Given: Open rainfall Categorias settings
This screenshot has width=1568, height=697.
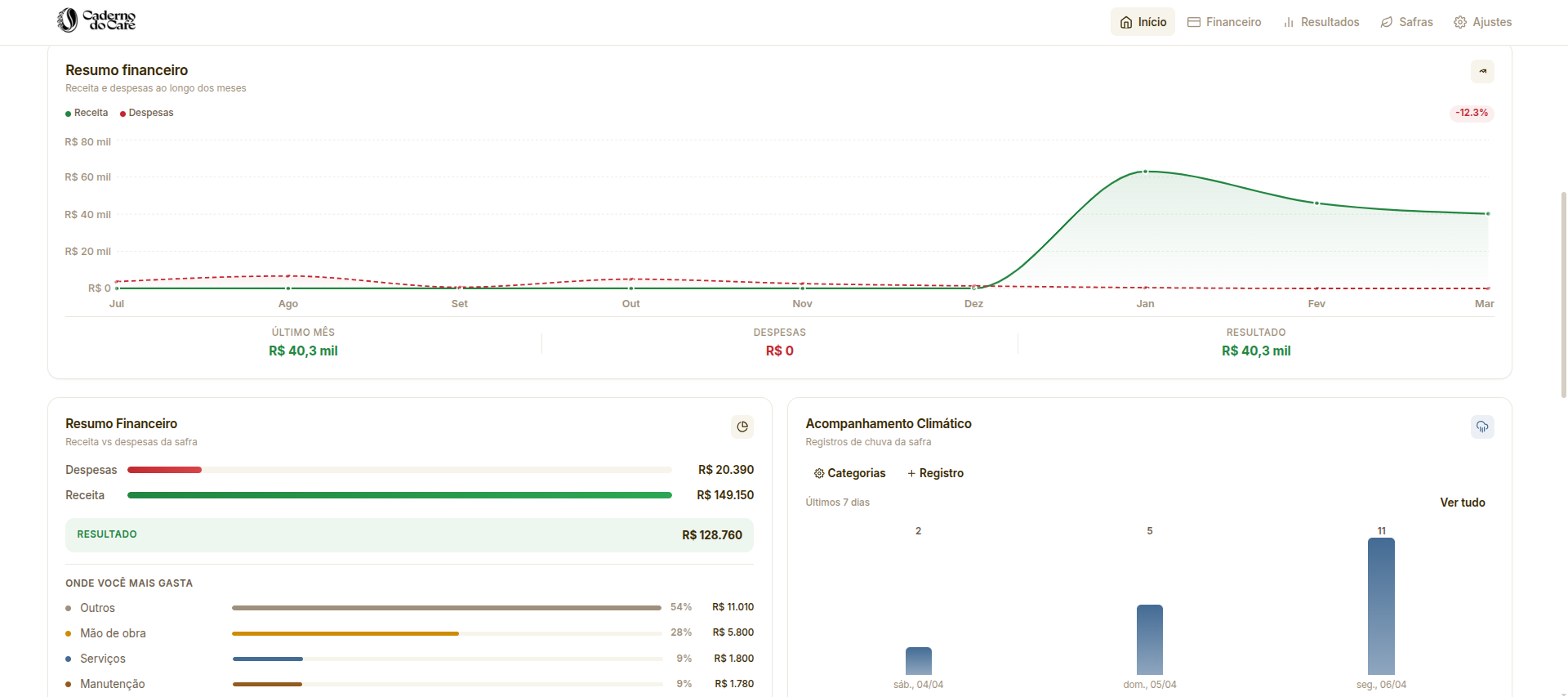Looking at the screenshot, I should pos(849,473).
